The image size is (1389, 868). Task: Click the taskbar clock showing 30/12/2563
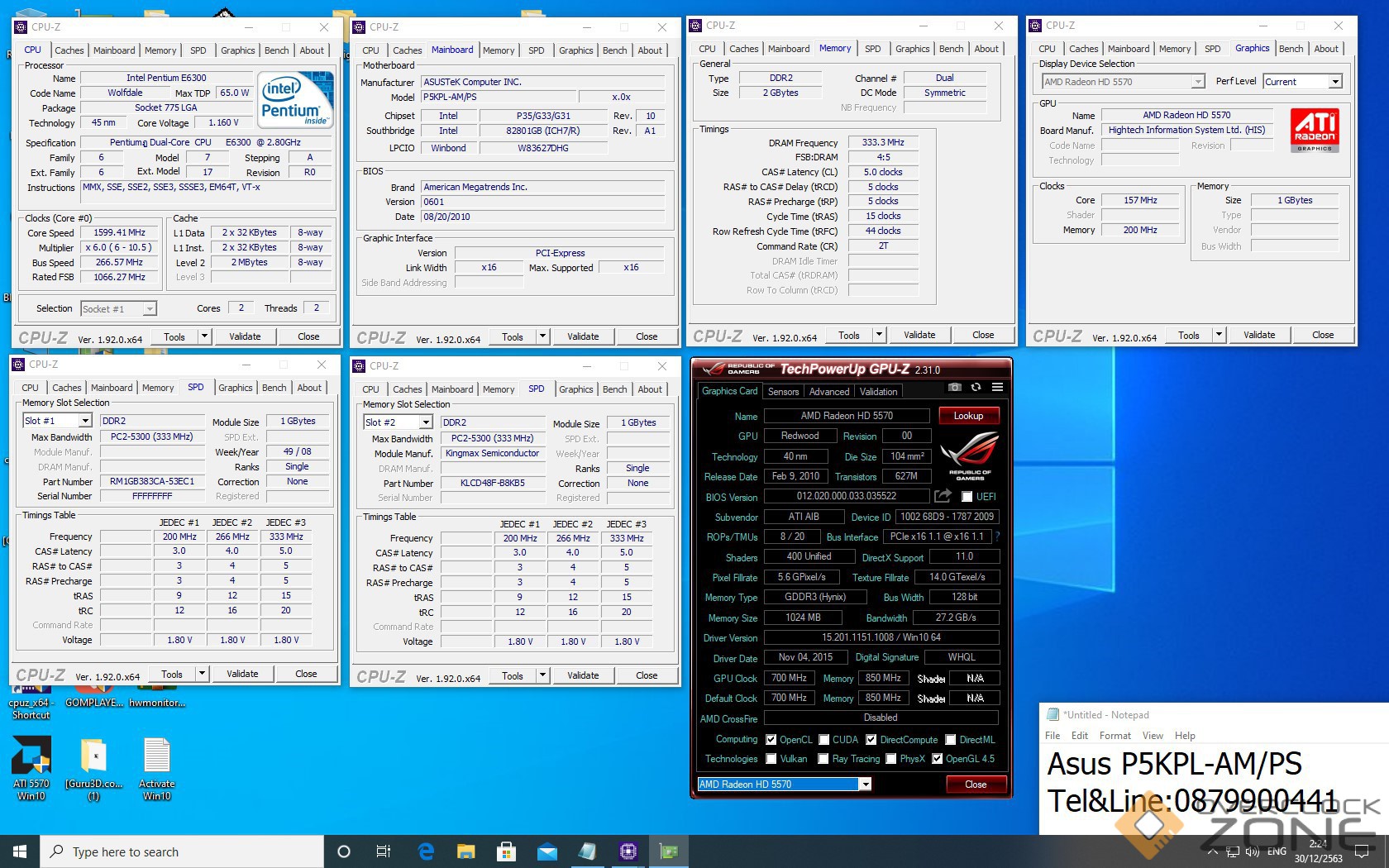pyautogui.click(x=1319, y=851)
